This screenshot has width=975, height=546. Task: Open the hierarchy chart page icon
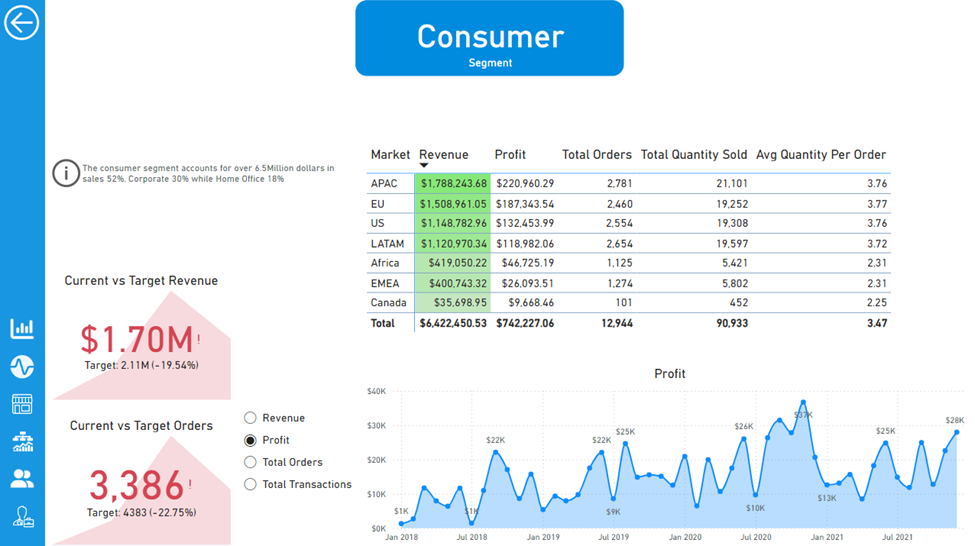(x=22, y=441)
